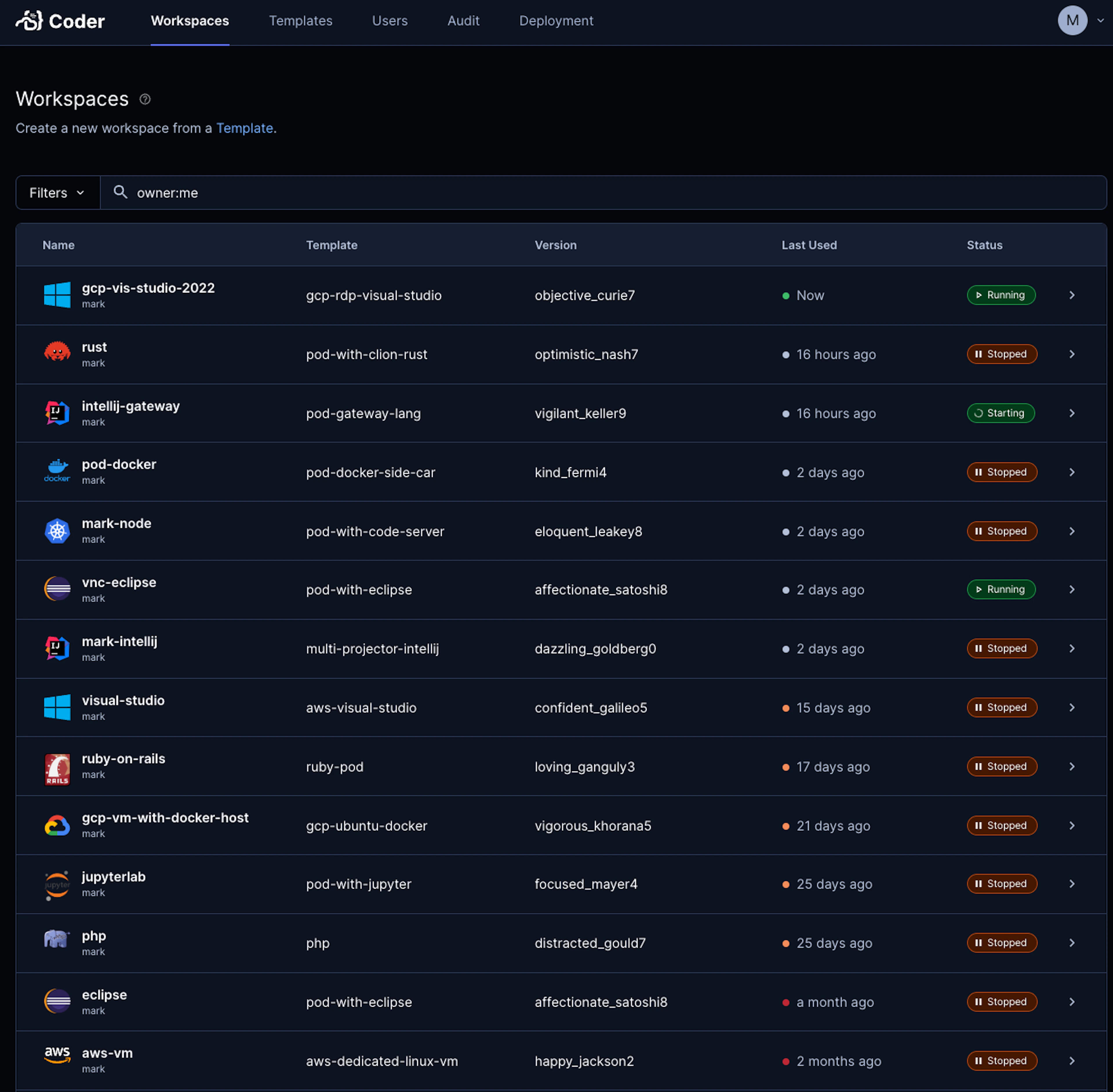Click the Status column header
The width and height of the screenshot is (1113, 1092).
coord(985,245)
